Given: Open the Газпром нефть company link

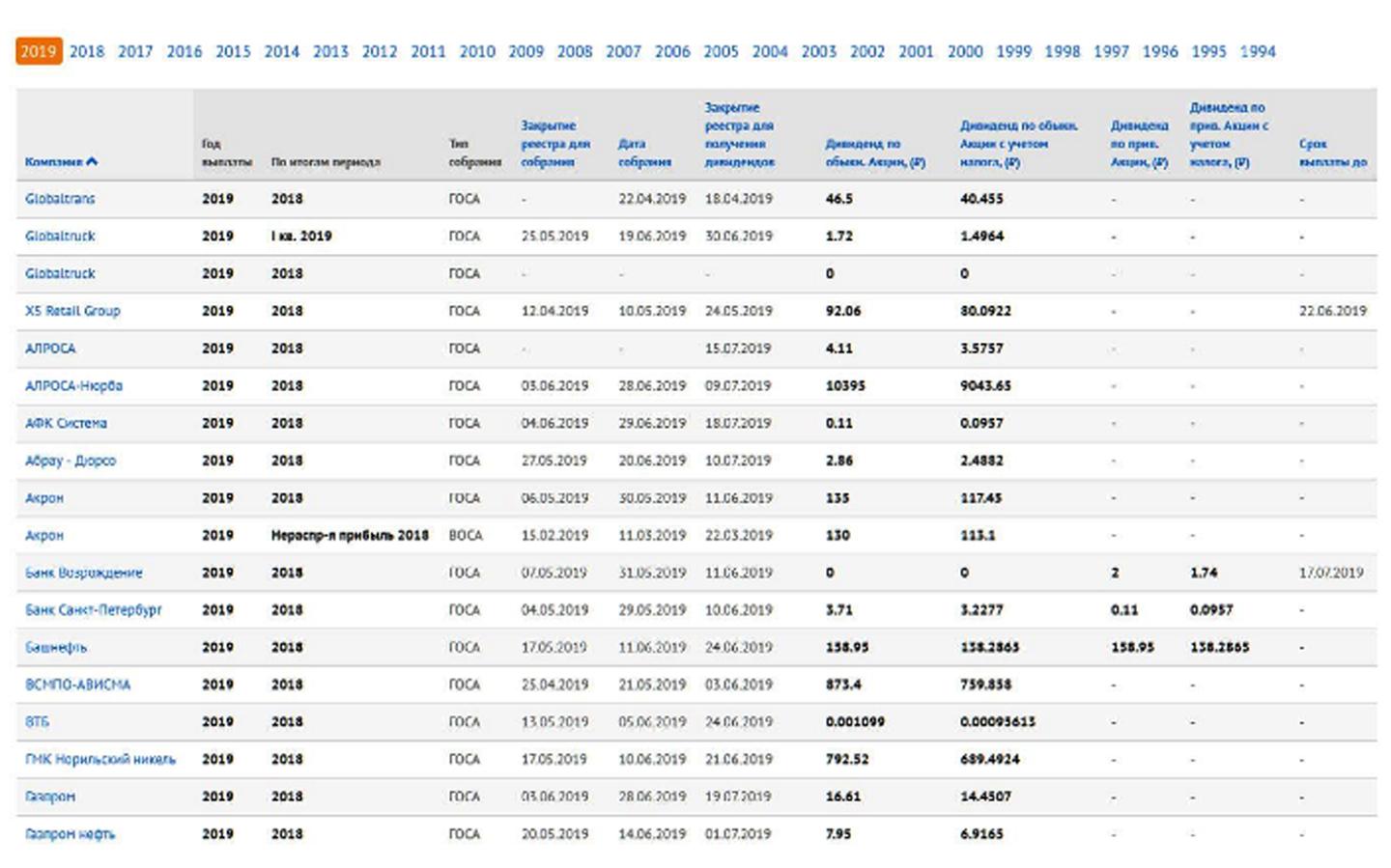Looking at the screenshot, I should pos(70,834).
